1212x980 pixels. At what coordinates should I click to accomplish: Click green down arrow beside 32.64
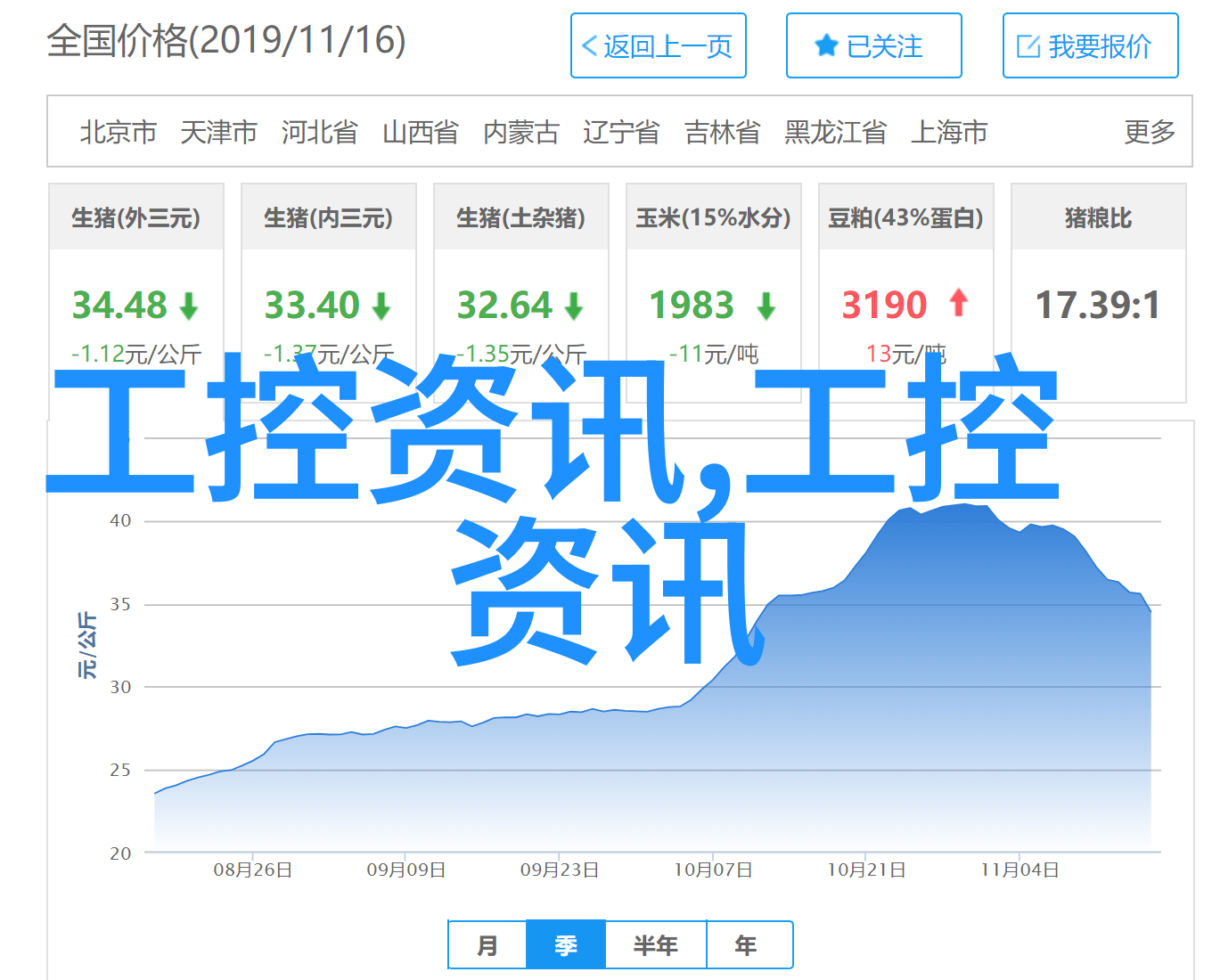574,306
